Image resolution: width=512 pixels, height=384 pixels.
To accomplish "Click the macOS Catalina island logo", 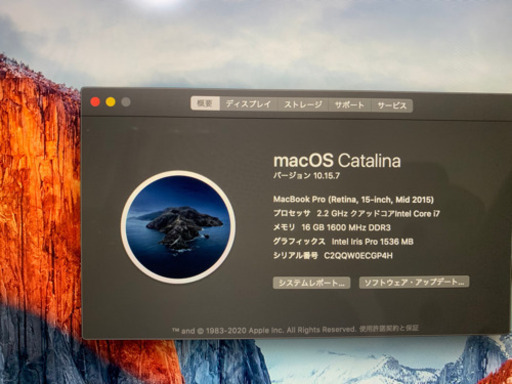I will (178, 227).
